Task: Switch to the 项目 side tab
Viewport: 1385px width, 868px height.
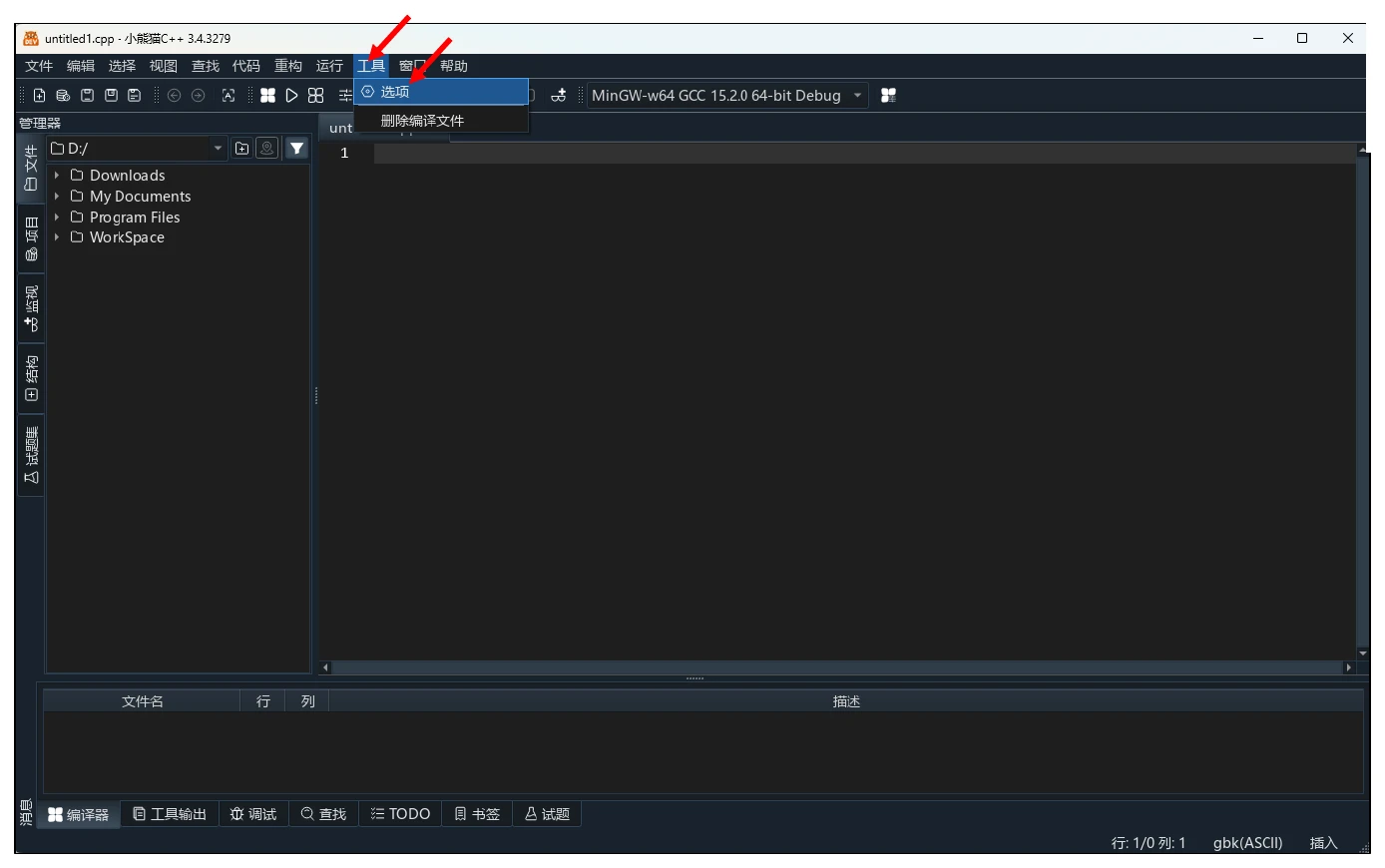Action: click(x=31, y=238)
